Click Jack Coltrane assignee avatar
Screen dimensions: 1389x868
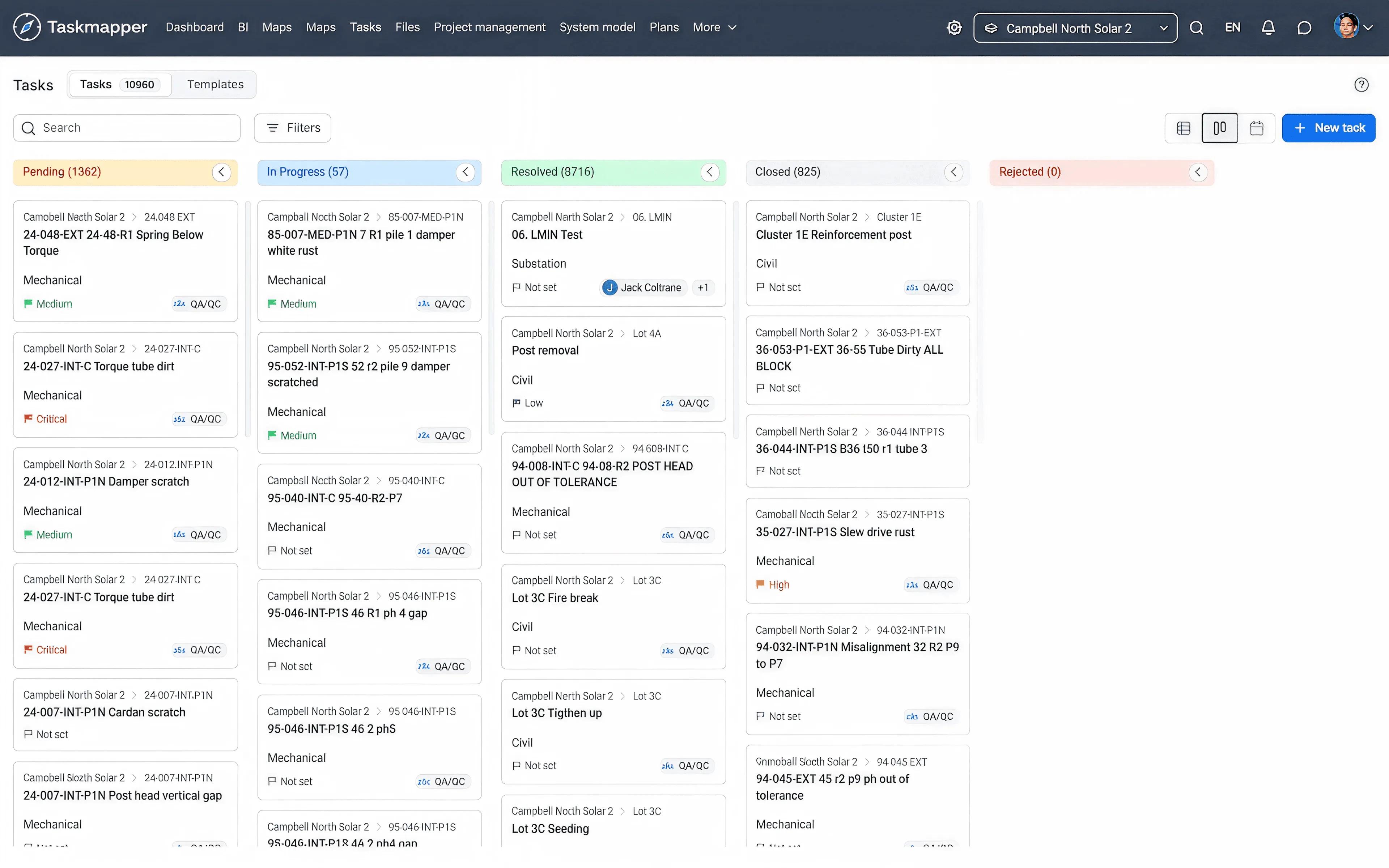tap(609, 288)
